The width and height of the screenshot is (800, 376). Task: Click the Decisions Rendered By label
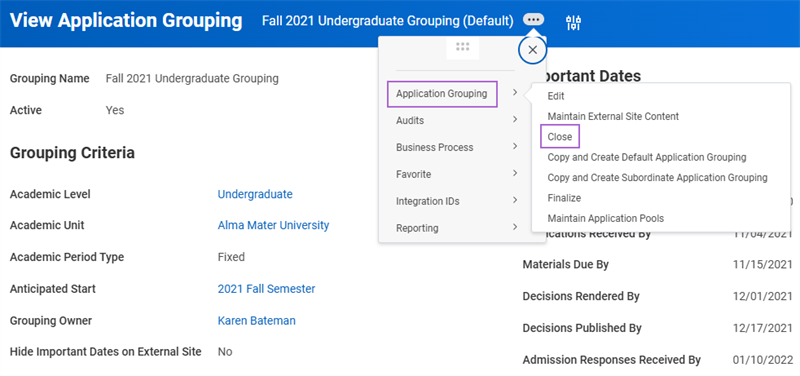tap(581, 296)
